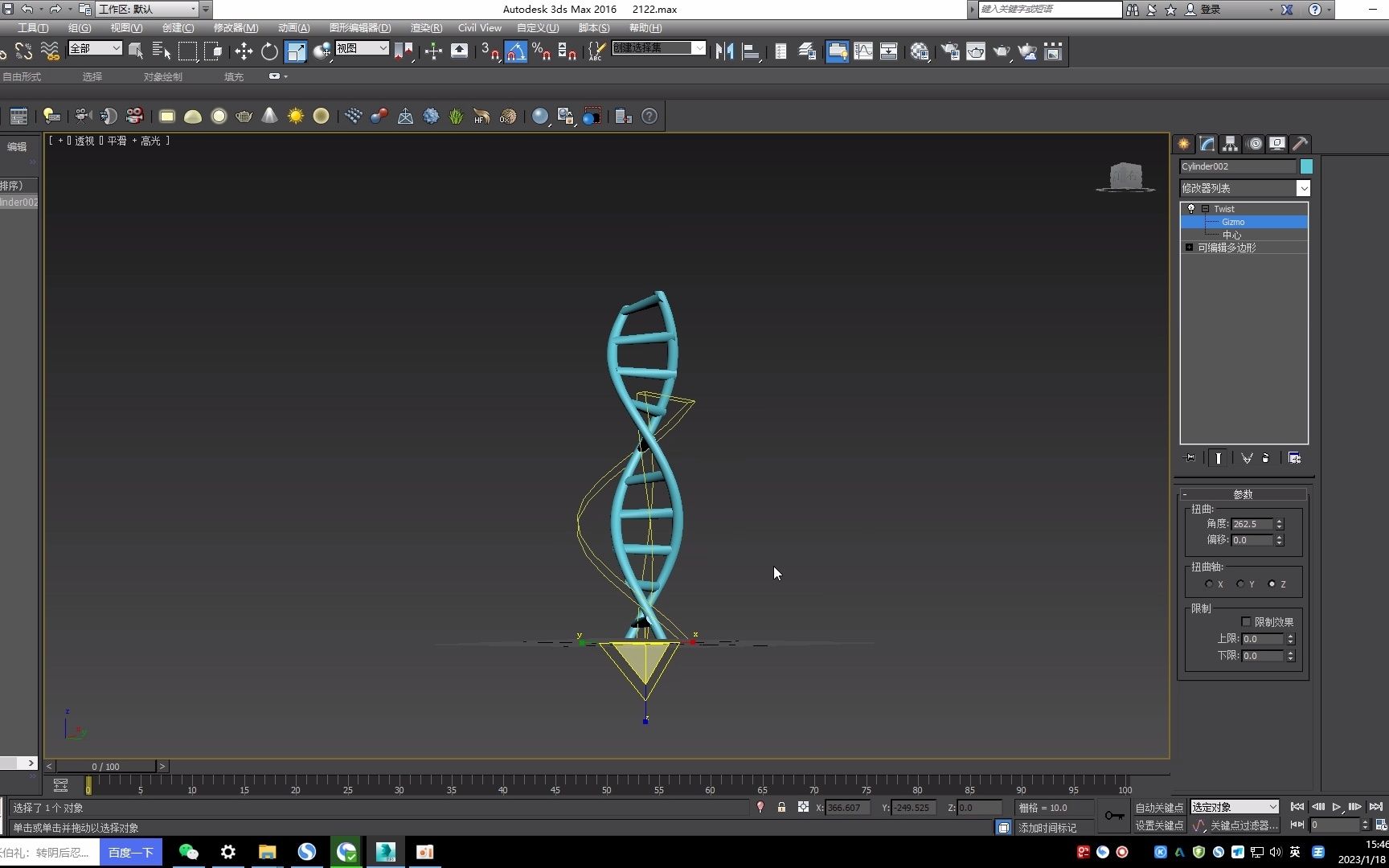Open Chrome from the taskbar
Screen dimensions: 1389x868
click(x=346, y=852)
